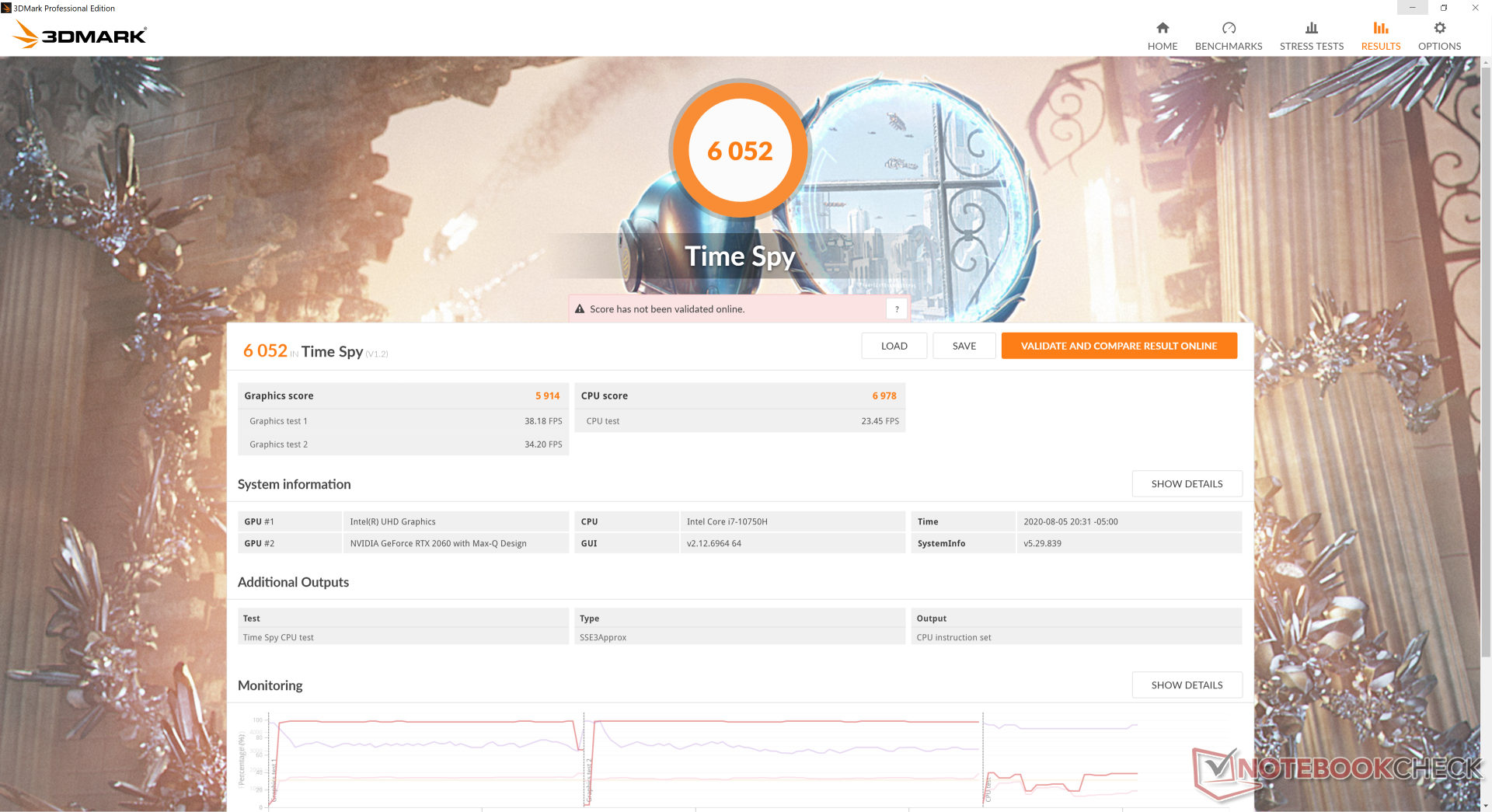Viewport: 1492px width, 812px height.
Task: Click the GUI version v2.12.6964 64
Action: tap(793, 543)
